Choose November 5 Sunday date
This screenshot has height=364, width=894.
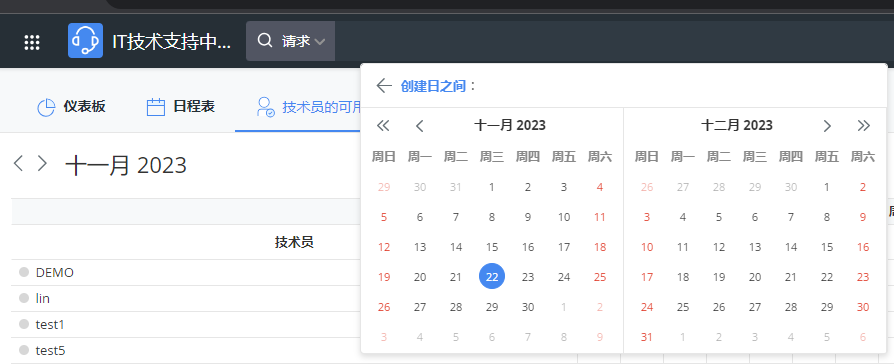click(x=384, y=217)
